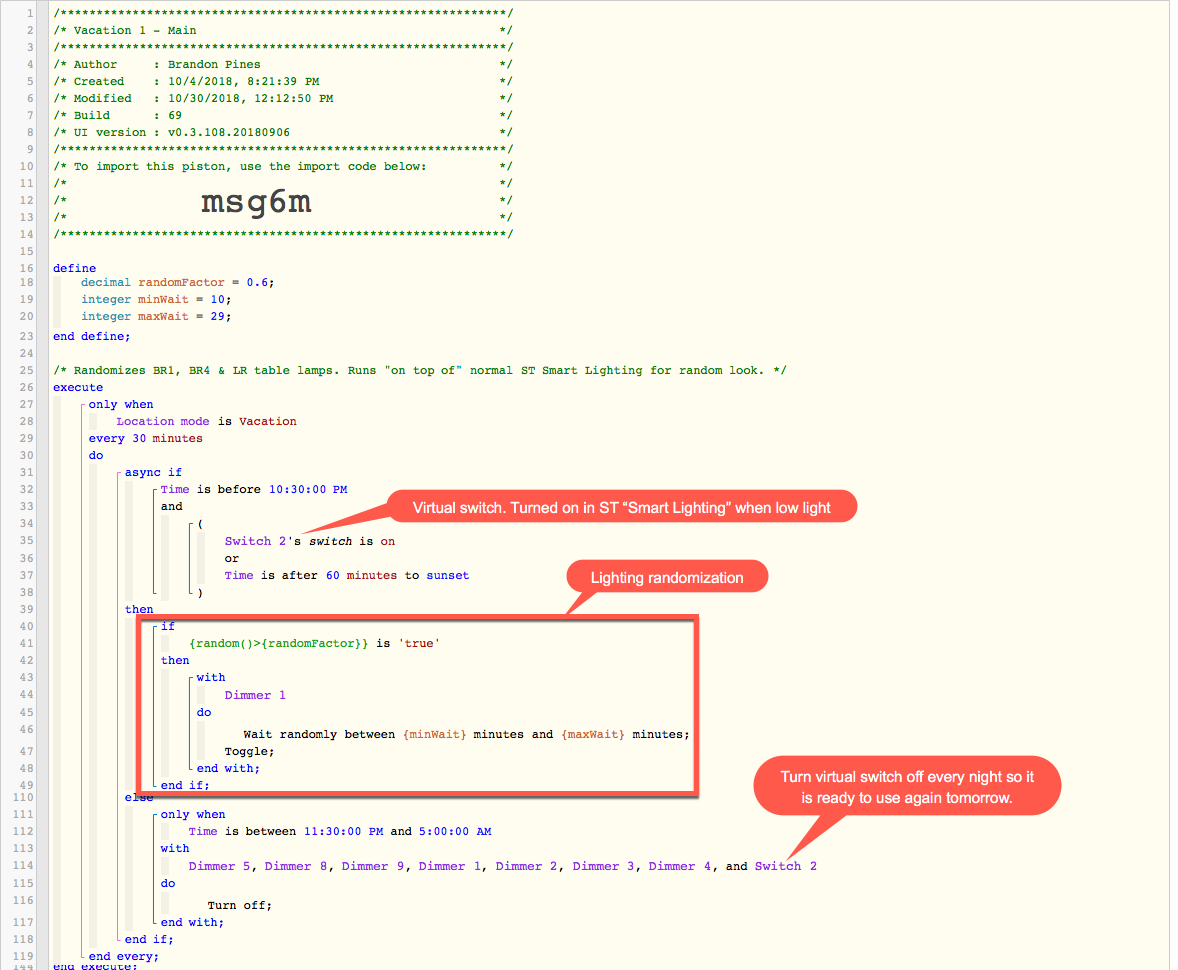Click 'only when' on line 27

[x=121, y=404]
